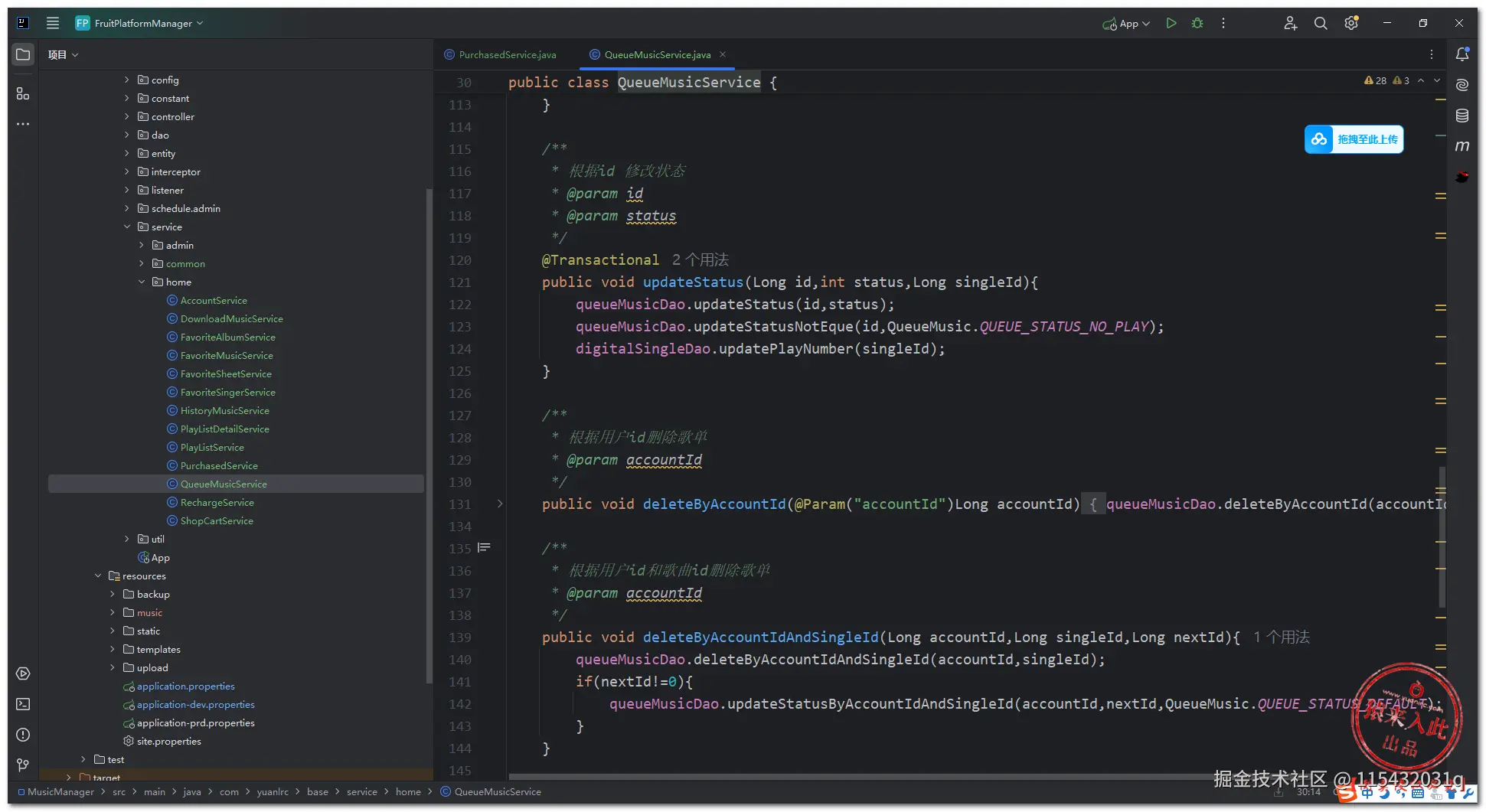Viewport: 1486px width, 812px height.
Task: Open the AI assistant spiral icon
Action: [1462, 85]
